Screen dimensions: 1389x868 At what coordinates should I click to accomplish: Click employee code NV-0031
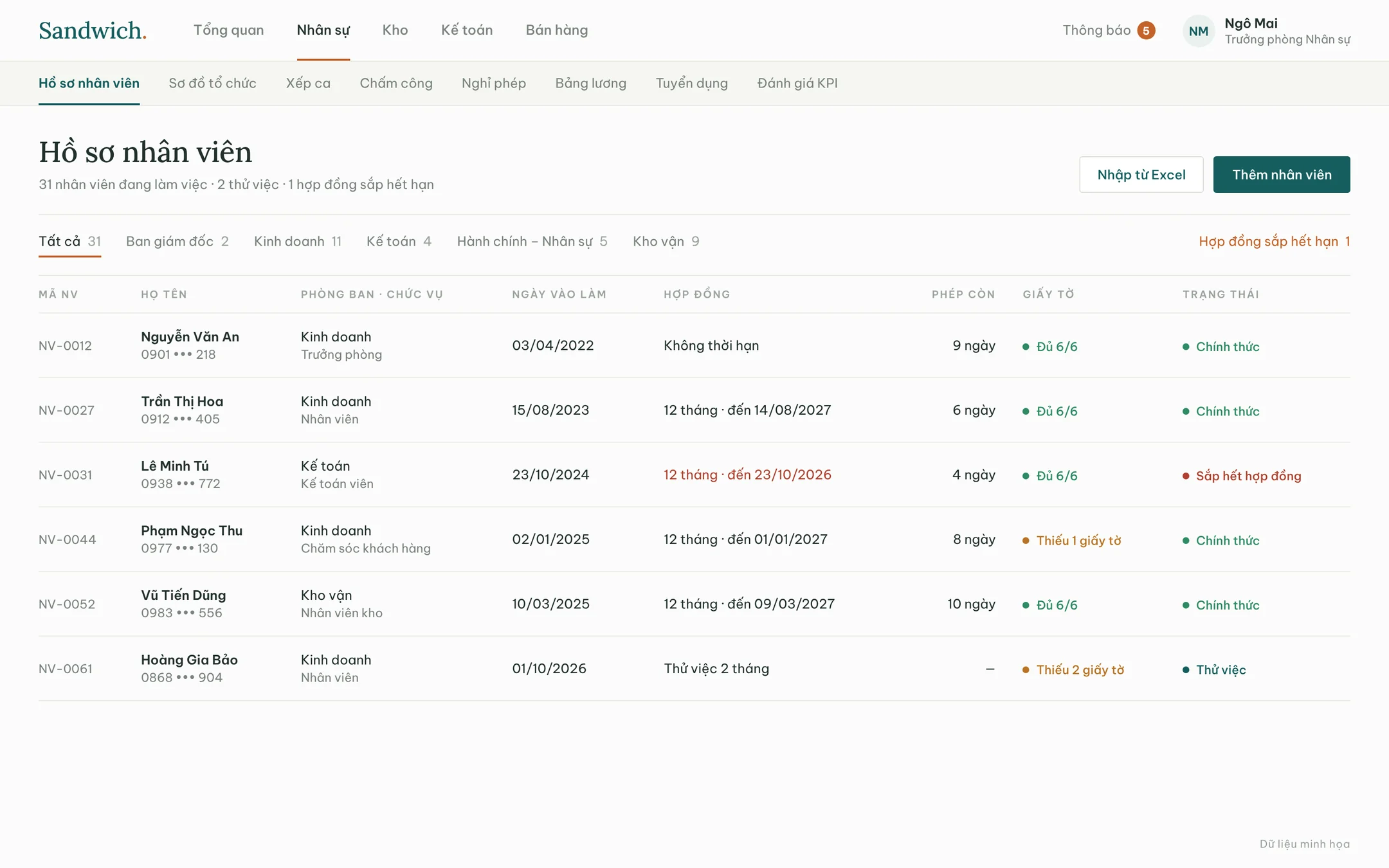(x=65, y=475)
